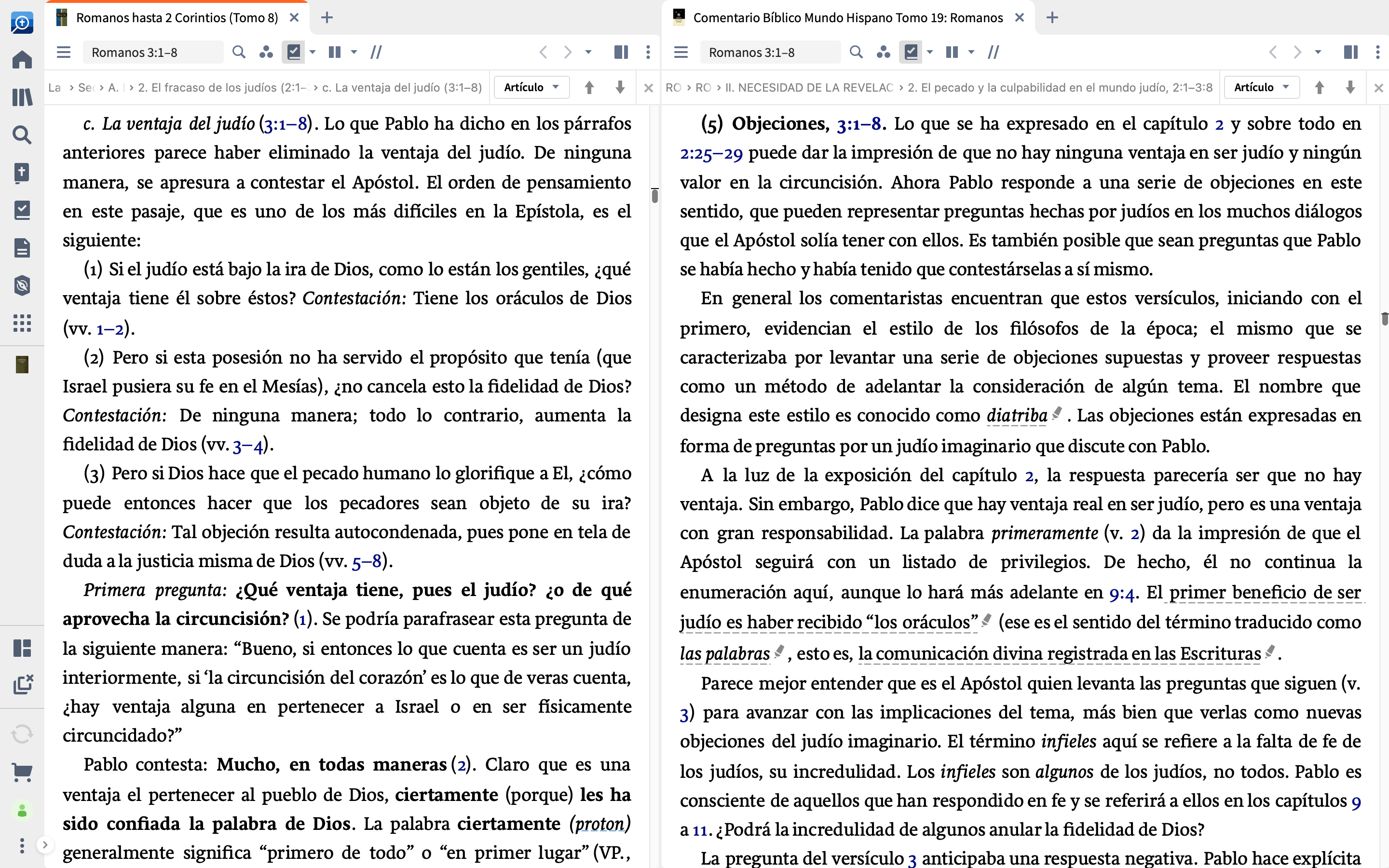
Task: Expand checkbox icon dropdown in right panel
Action: pos(930,52)
